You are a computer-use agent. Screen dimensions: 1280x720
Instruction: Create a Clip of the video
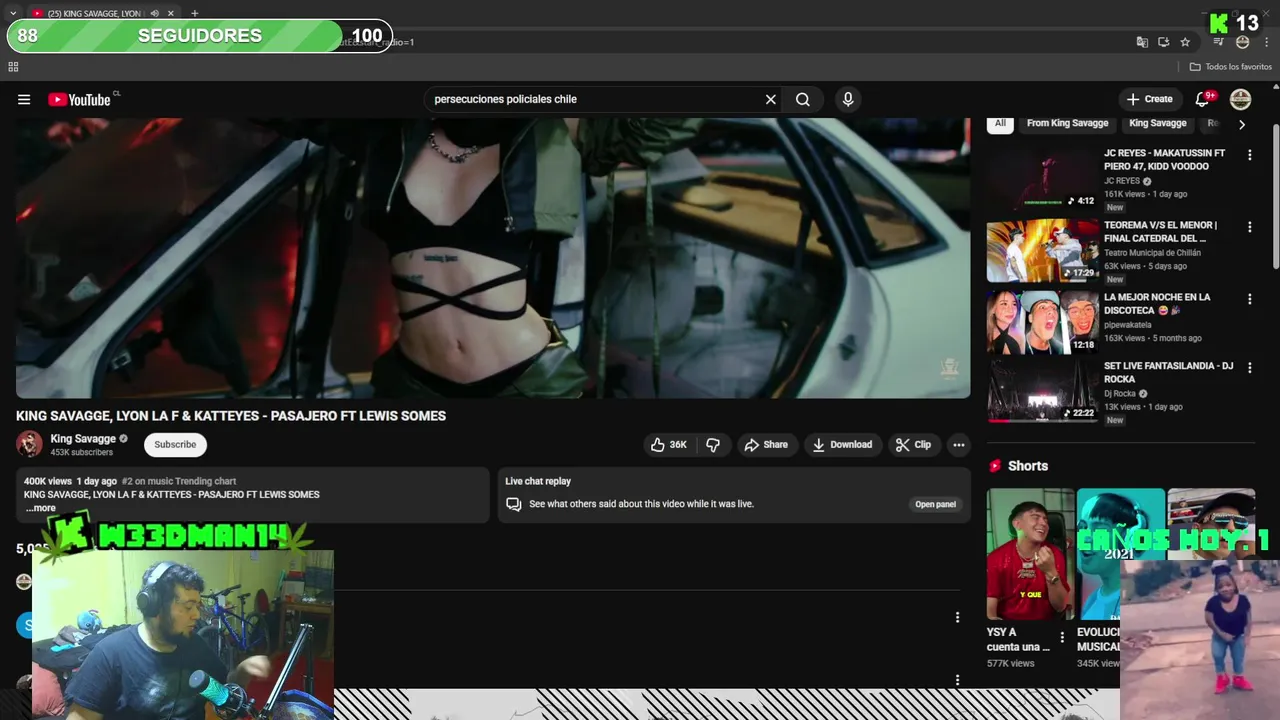(x=913, y=445)
